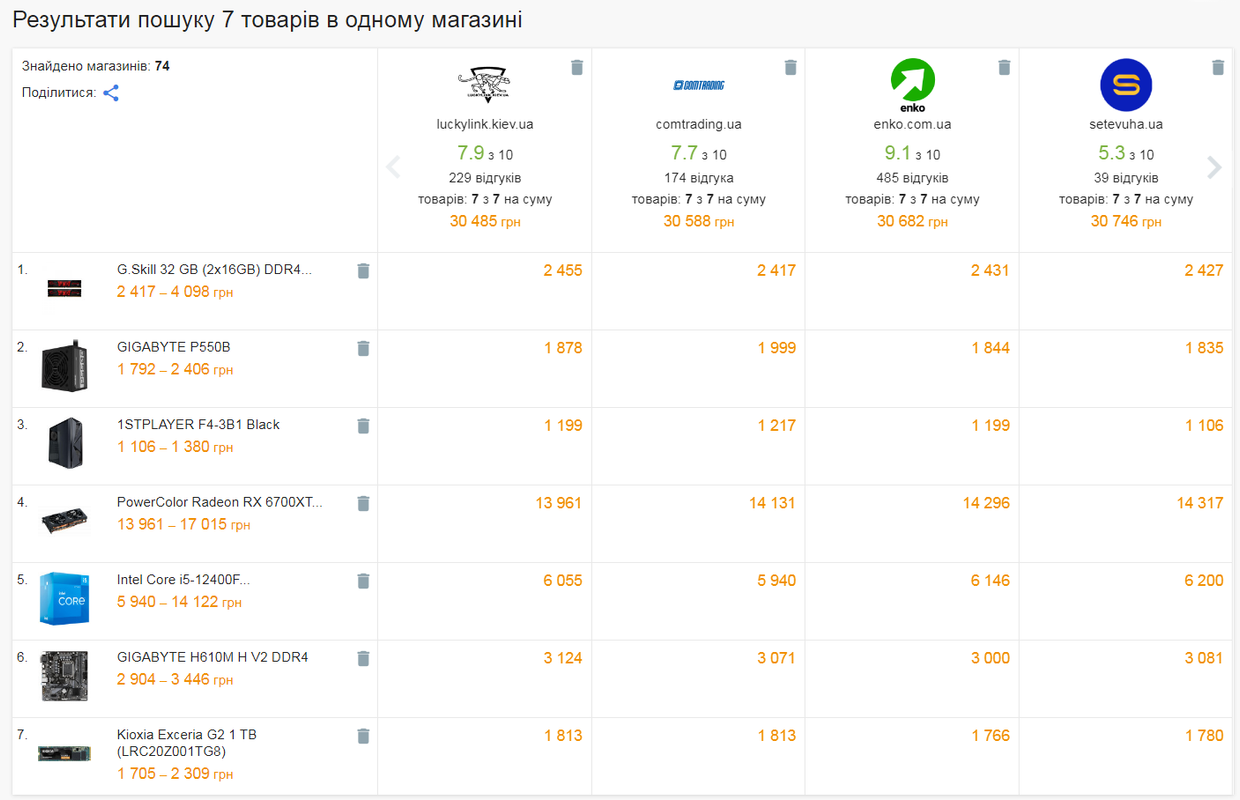Click H610M price 3 124 at luckylink

[x=563, y=658]
